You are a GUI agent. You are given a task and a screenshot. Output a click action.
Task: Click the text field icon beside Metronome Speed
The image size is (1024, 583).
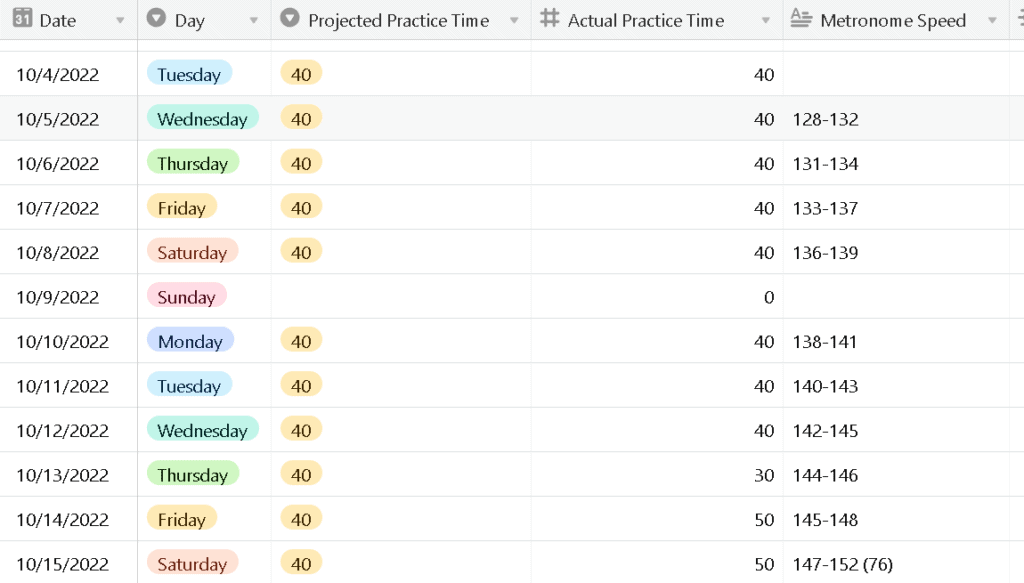tap(801, 18)
